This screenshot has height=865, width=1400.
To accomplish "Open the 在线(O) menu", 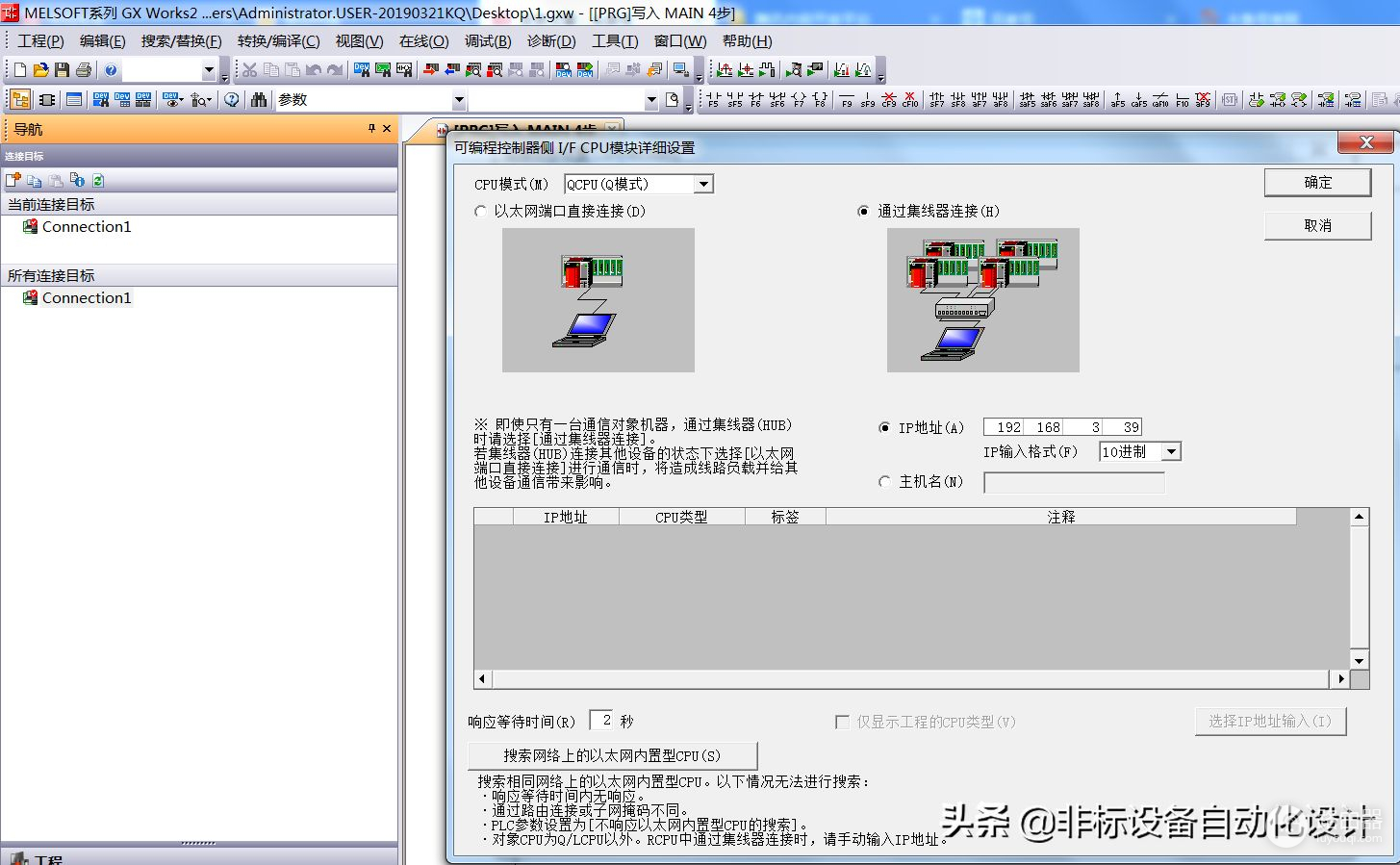I will 423,41.
